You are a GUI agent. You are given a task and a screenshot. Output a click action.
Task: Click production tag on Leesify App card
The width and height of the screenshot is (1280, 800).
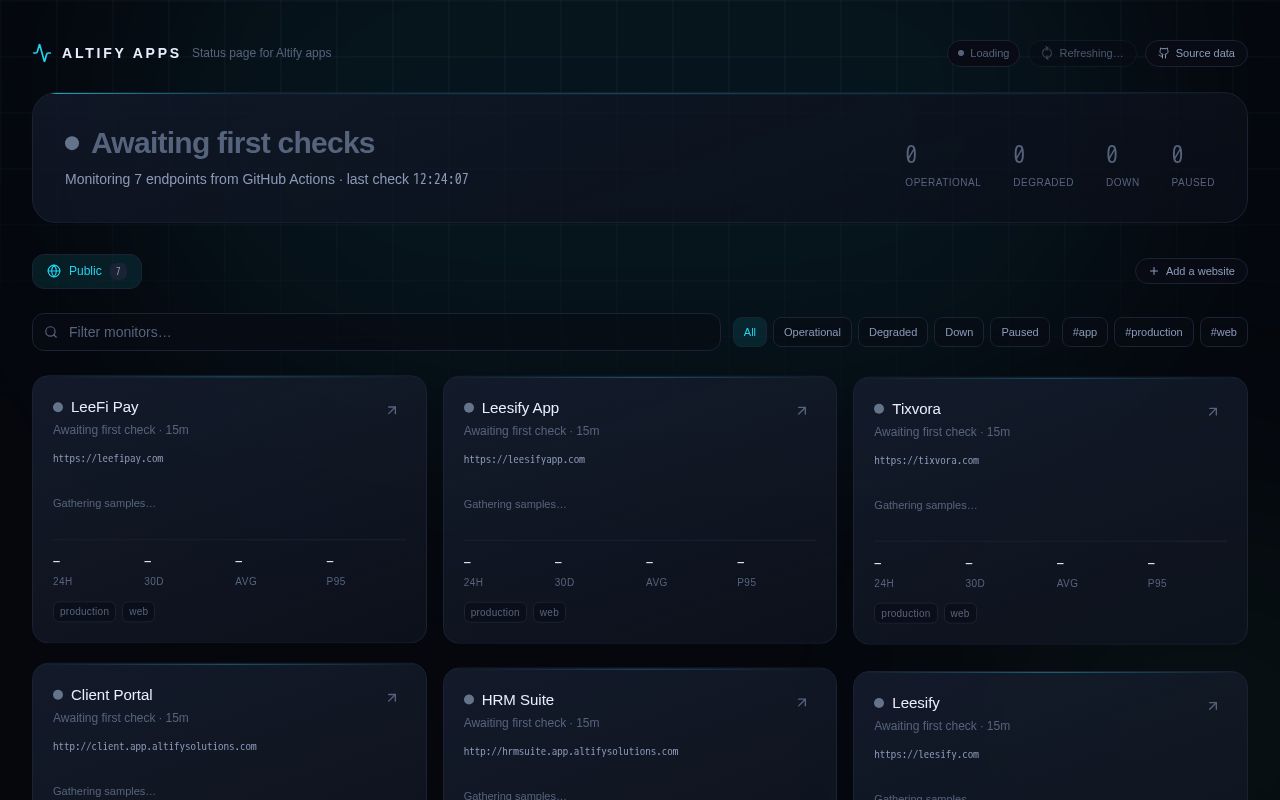pos(495,613)
